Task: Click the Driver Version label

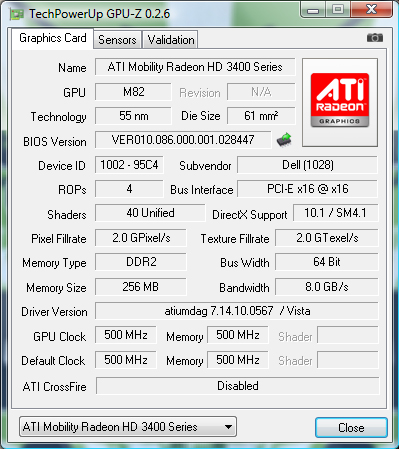Action: (x=54, y=312)
